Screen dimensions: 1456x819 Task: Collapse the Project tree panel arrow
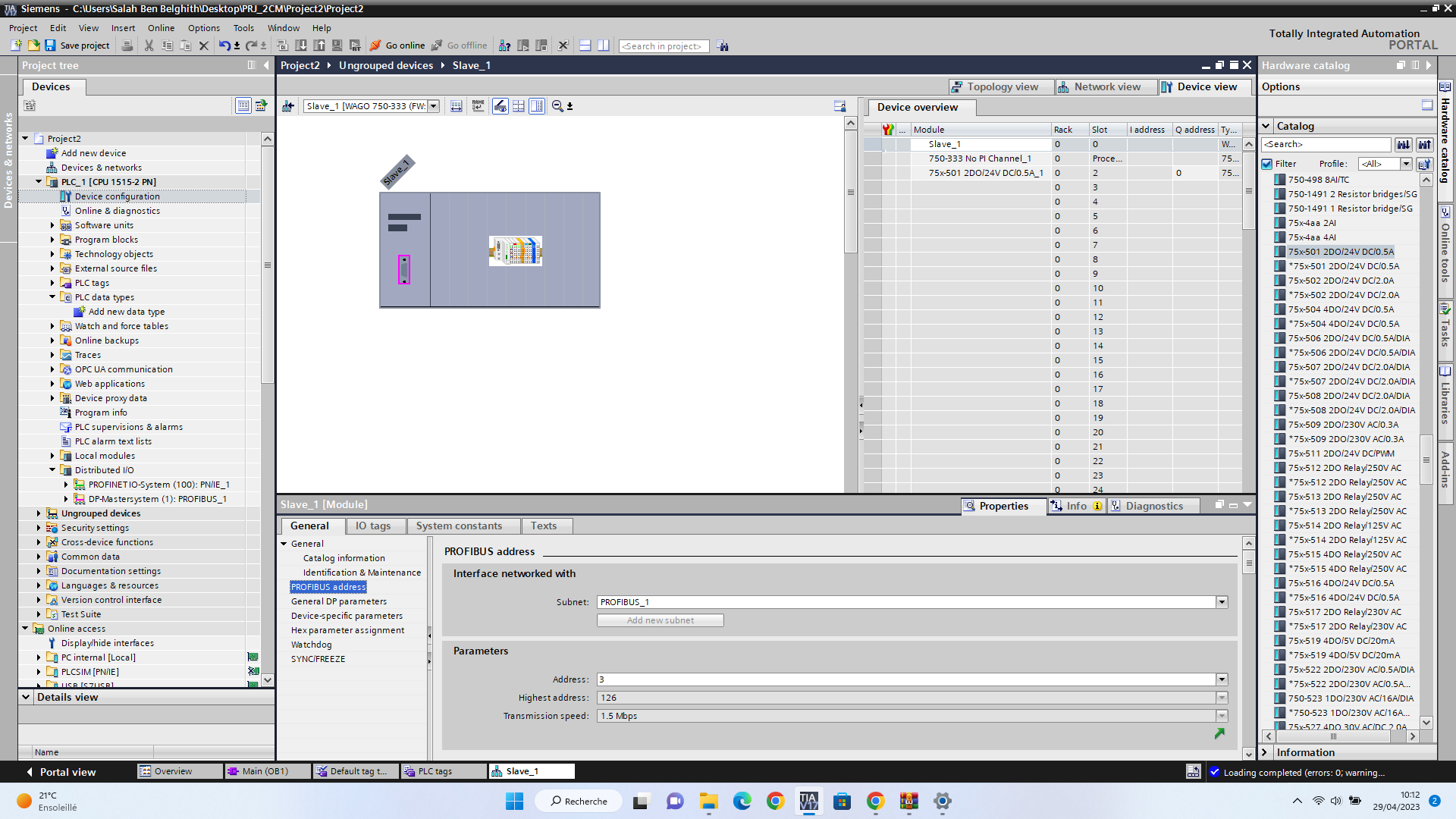266,65
